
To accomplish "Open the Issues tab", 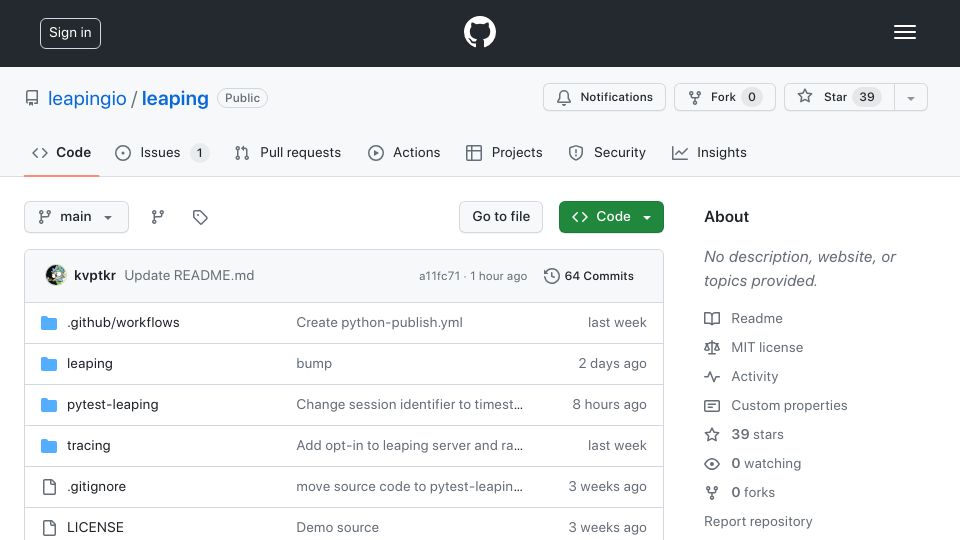I will 162,152.
